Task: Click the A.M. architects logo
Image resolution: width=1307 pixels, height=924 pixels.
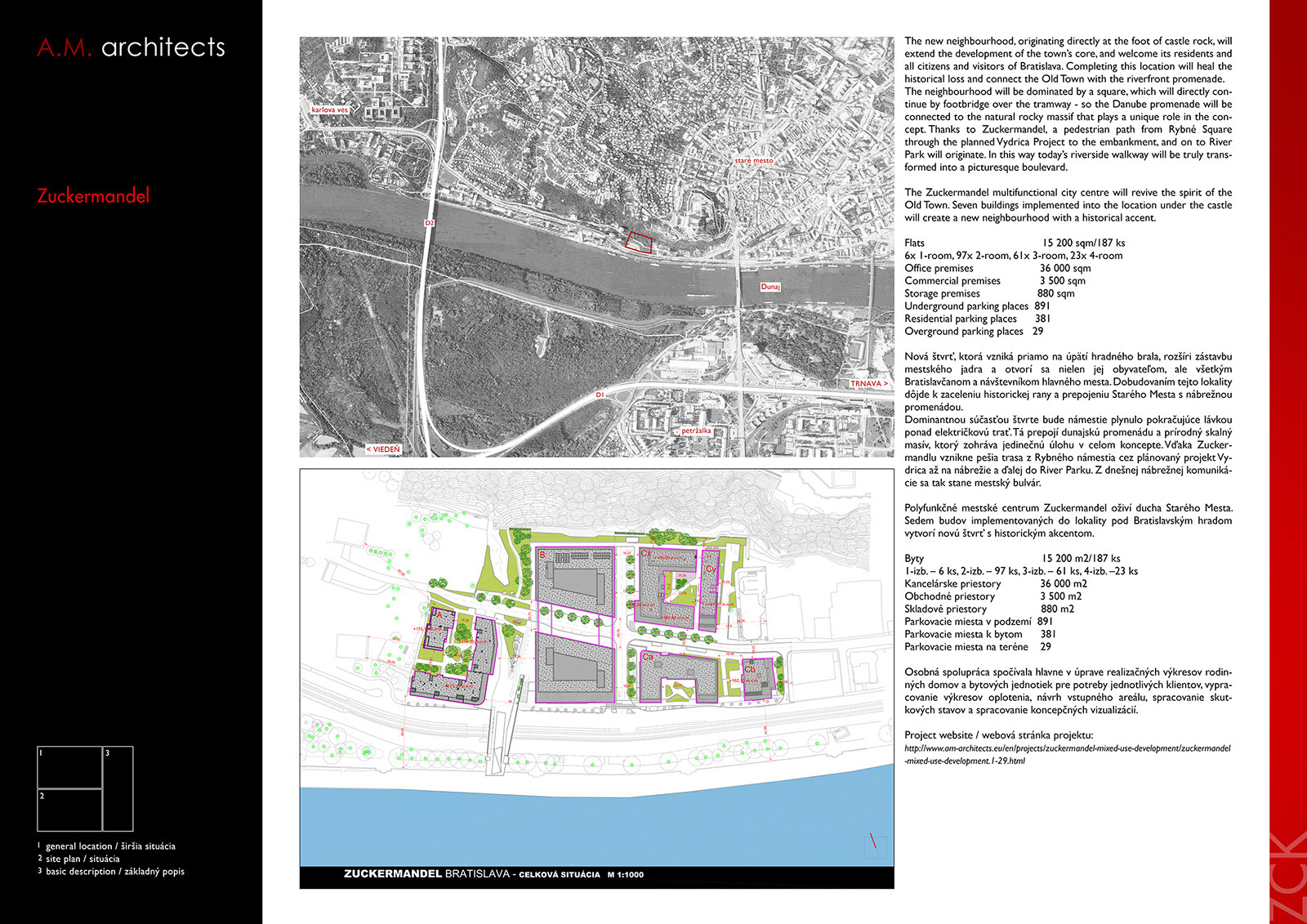Action: 131,47
